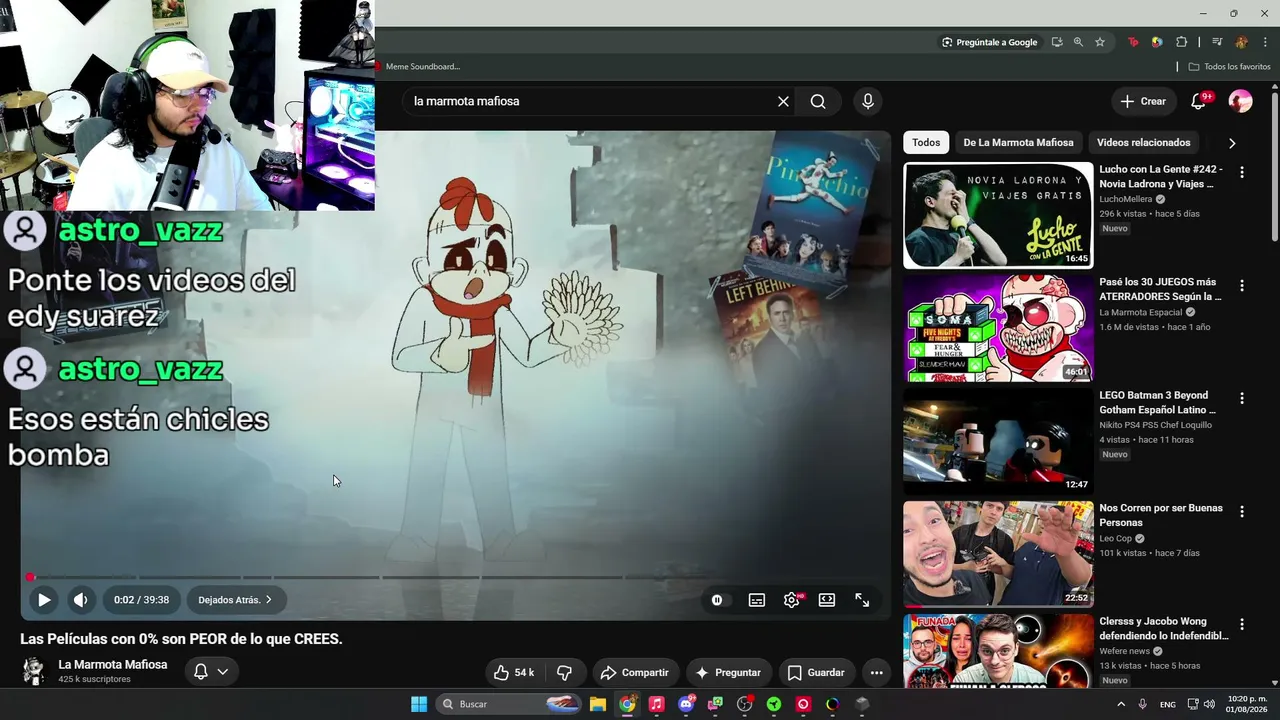Viewport: 1280px width, 720px height.
Task: Seek on the red video progress bar
Action: (455, 577)
